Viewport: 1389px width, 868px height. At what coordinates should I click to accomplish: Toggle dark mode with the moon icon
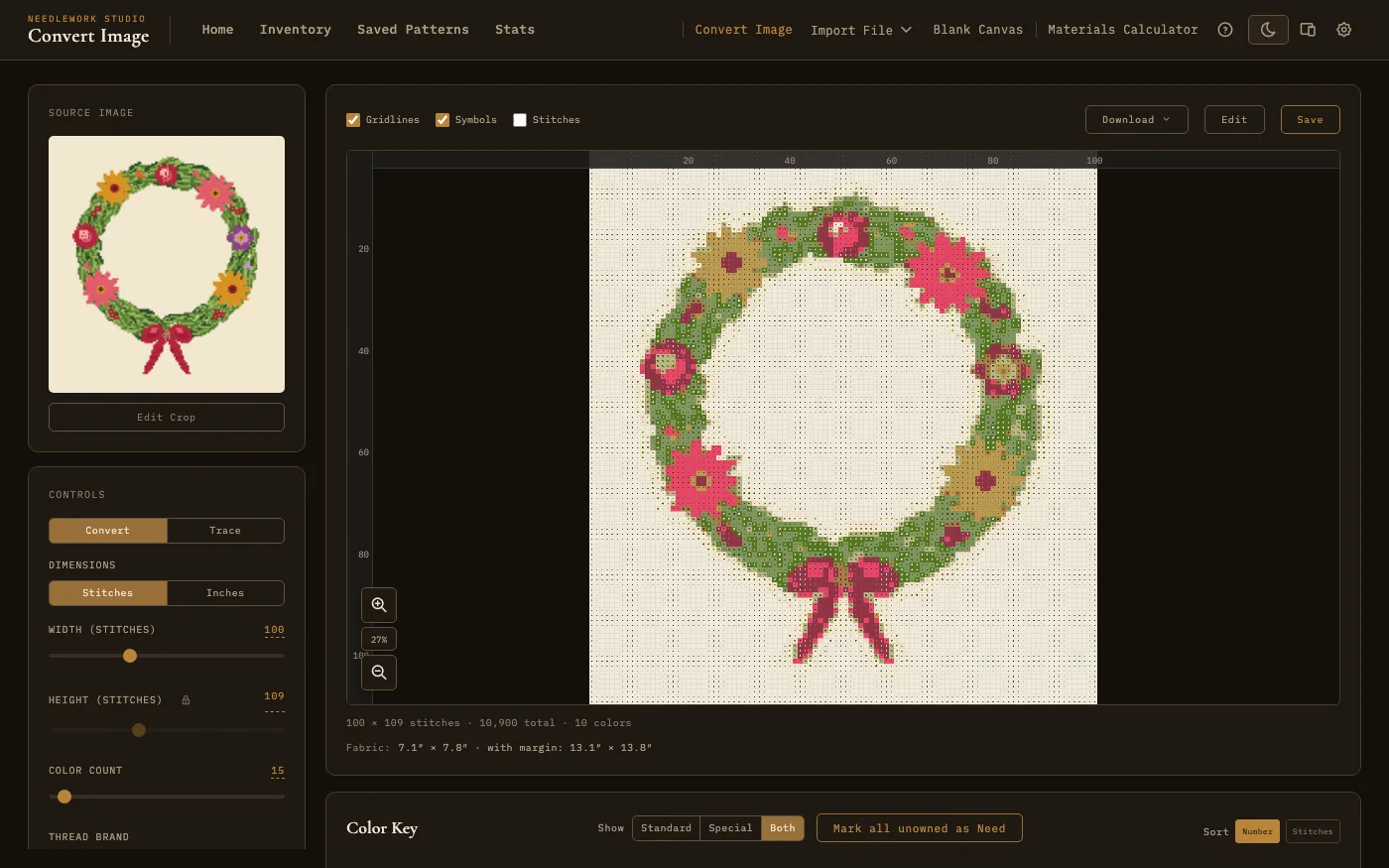click(1268, 30)
